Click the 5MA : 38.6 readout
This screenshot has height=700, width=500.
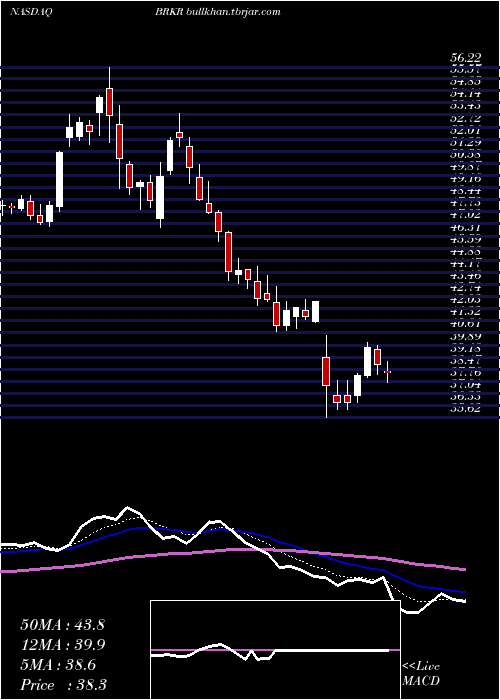point(58,665)
